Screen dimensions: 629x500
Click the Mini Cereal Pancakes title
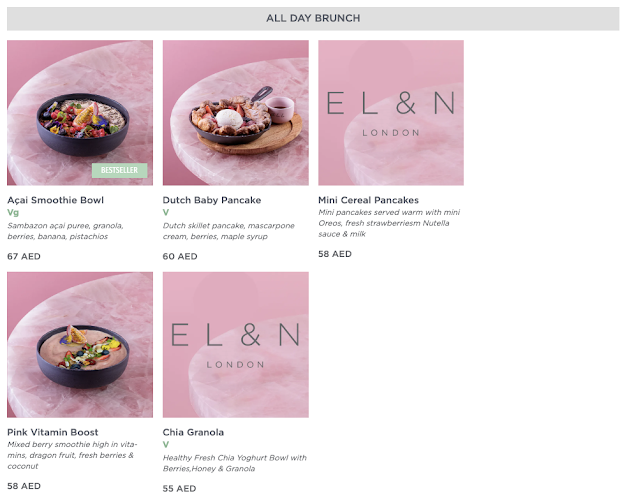click(x=368, y=200)
